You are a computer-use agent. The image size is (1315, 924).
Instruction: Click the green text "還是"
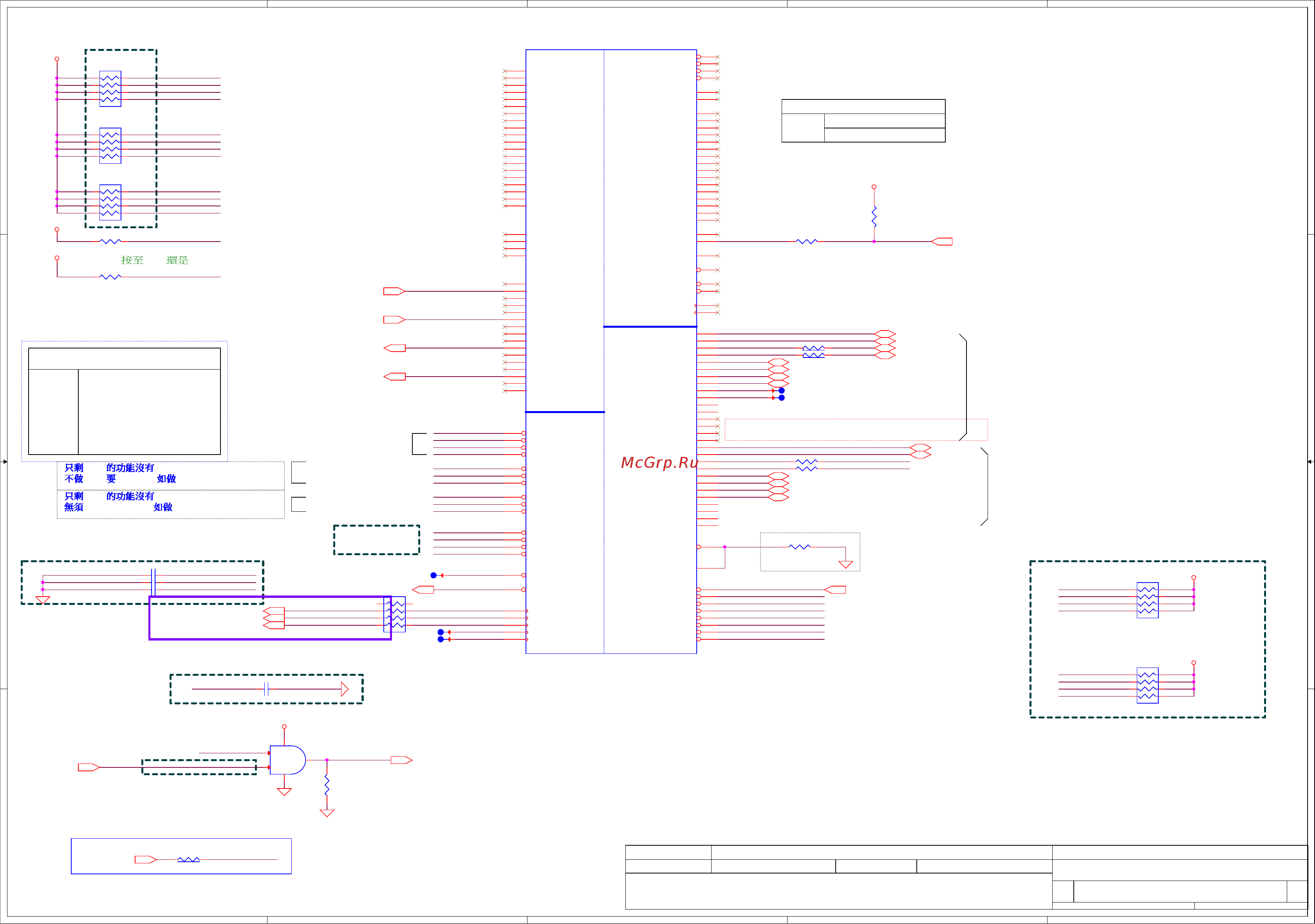coord(177,260)
